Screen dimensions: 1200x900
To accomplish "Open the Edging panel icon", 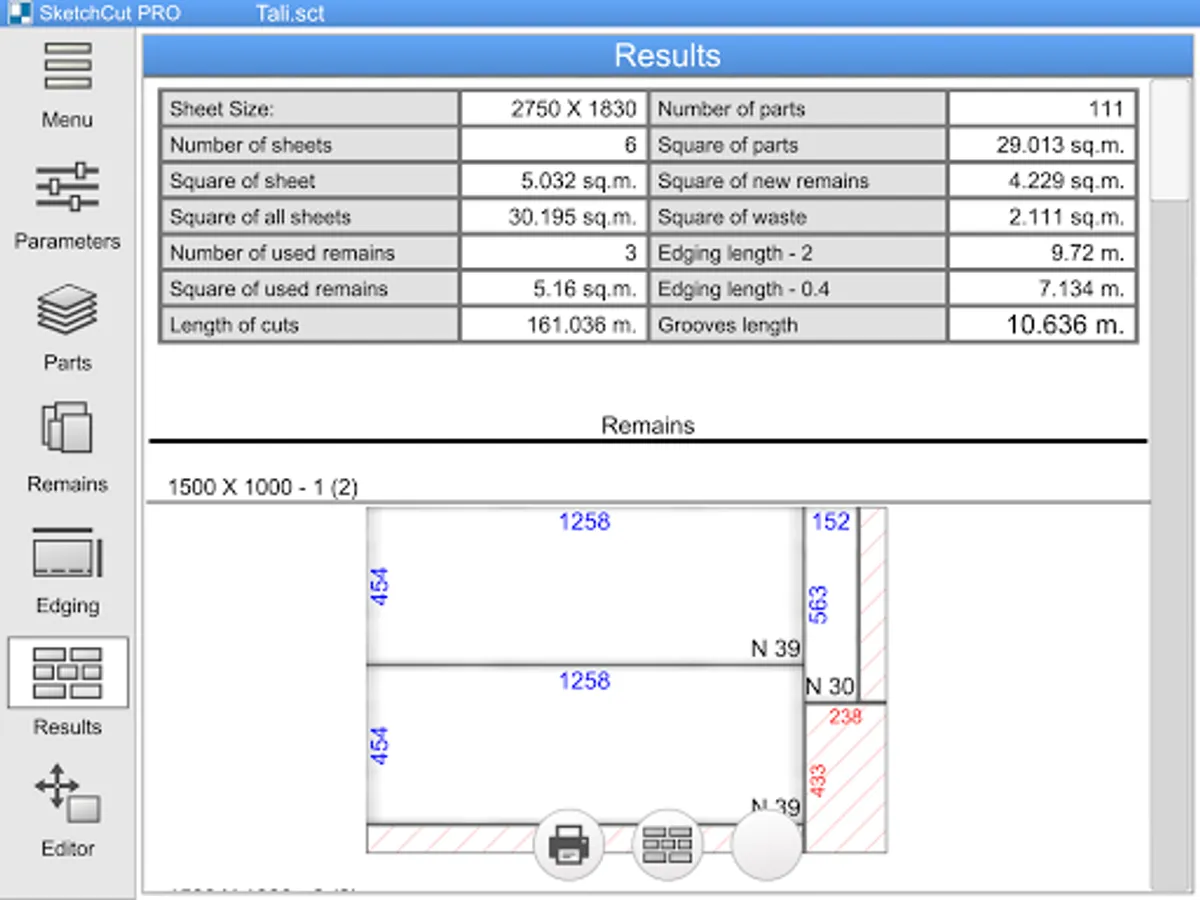I will coord(67,552).
